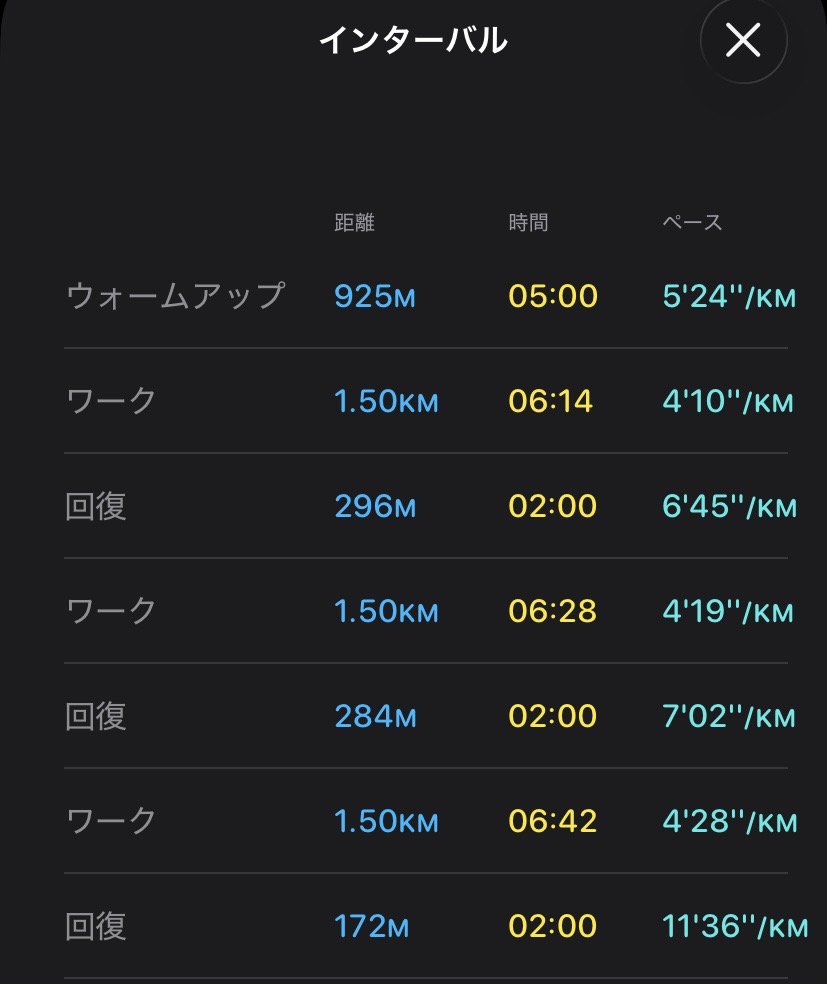Click the 06:28 work interval time
The image size is (827, 984).
[551, 612]
